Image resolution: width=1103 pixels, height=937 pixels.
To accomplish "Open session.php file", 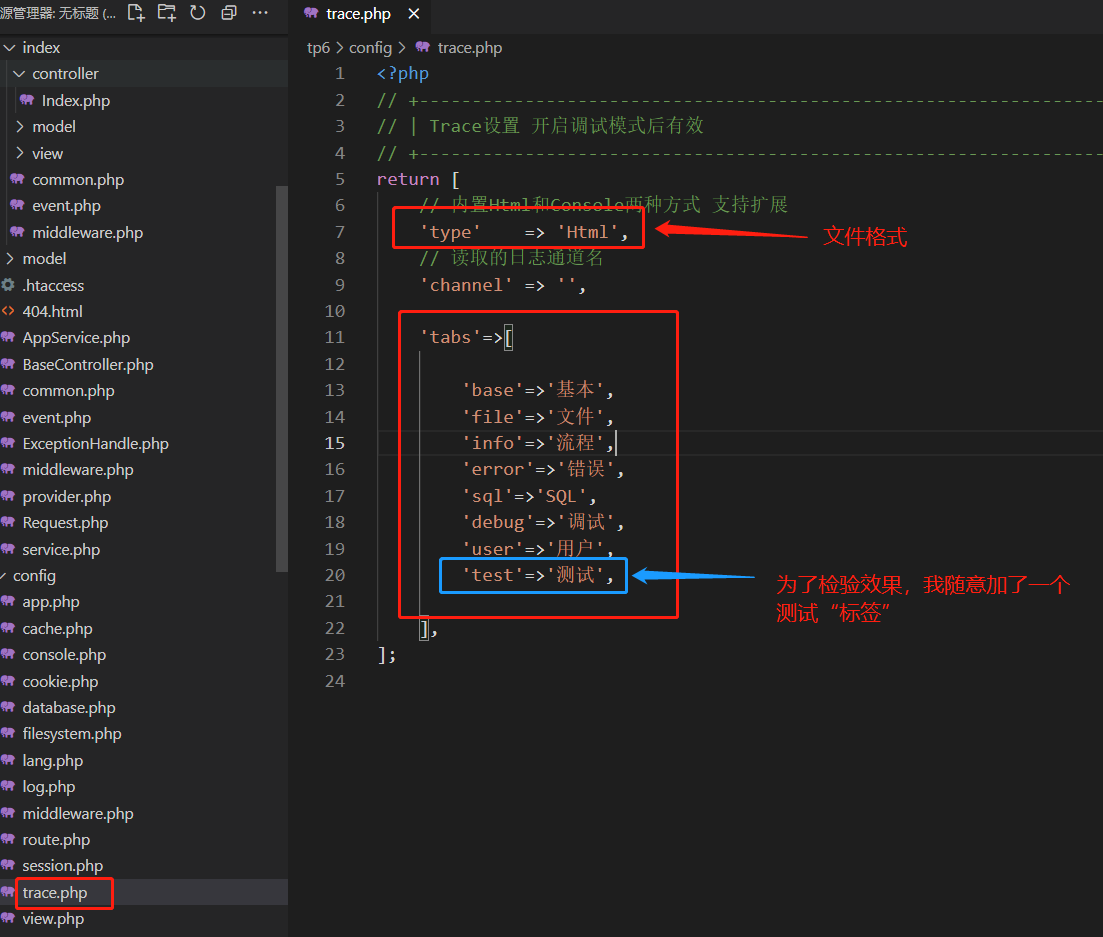I will tap(63, 866).
